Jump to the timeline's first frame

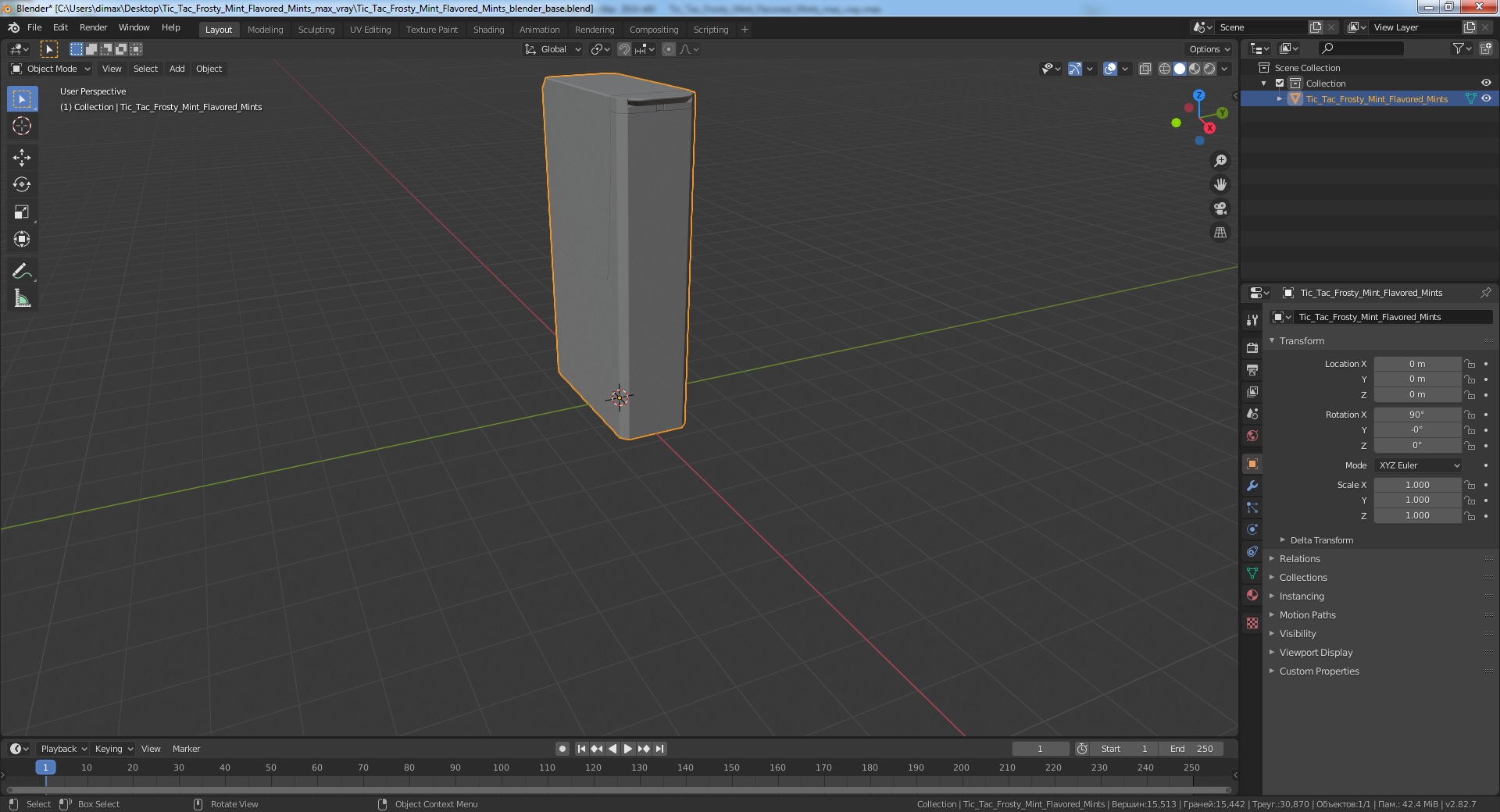[x=581, y=749]
